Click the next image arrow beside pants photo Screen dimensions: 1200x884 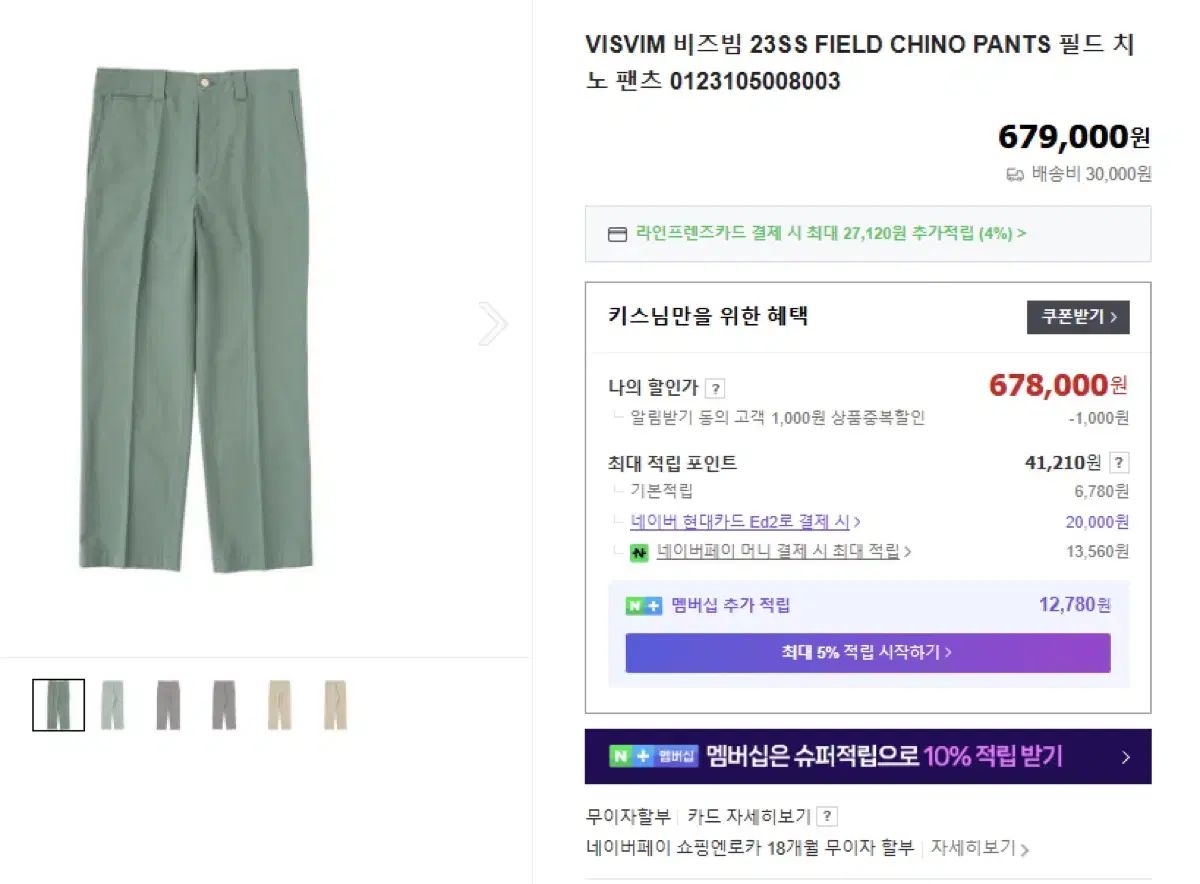click(x=493, y=324)
